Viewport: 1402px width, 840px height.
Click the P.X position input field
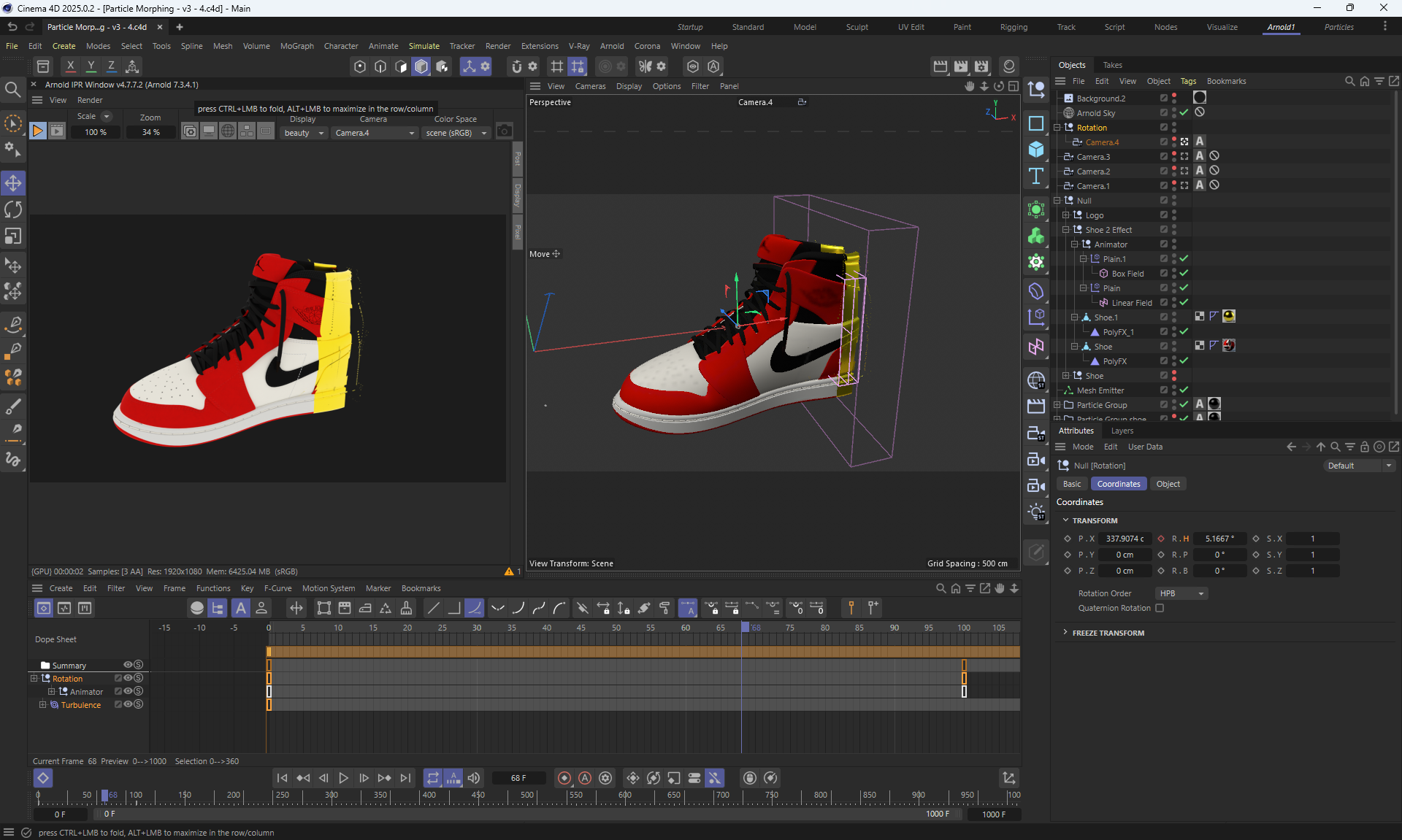pyautogui.click(x=1125, y=539)
